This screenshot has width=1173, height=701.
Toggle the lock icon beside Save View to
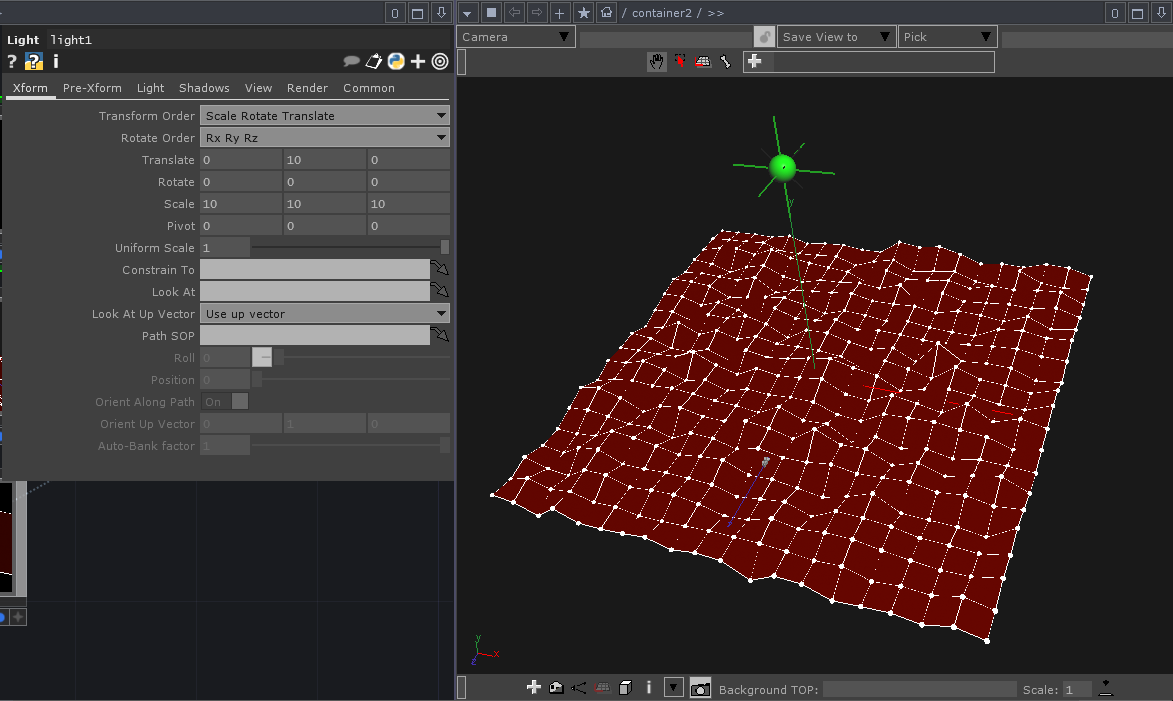pyautogui.click(x=764, y=37)
